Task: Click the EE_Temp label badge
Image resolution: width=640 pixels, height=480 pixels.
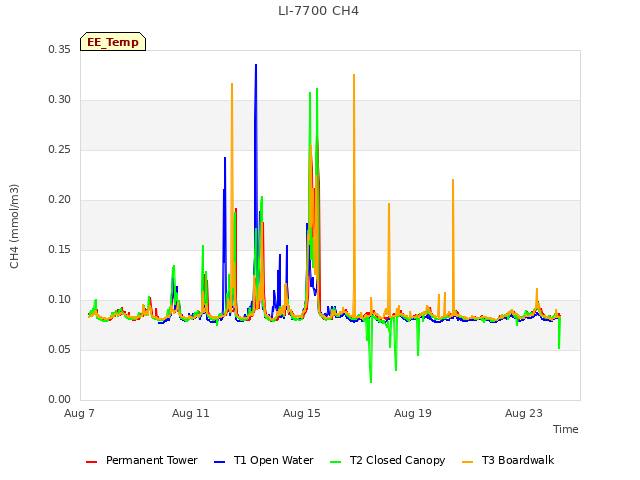Action: tap(113, 42)
